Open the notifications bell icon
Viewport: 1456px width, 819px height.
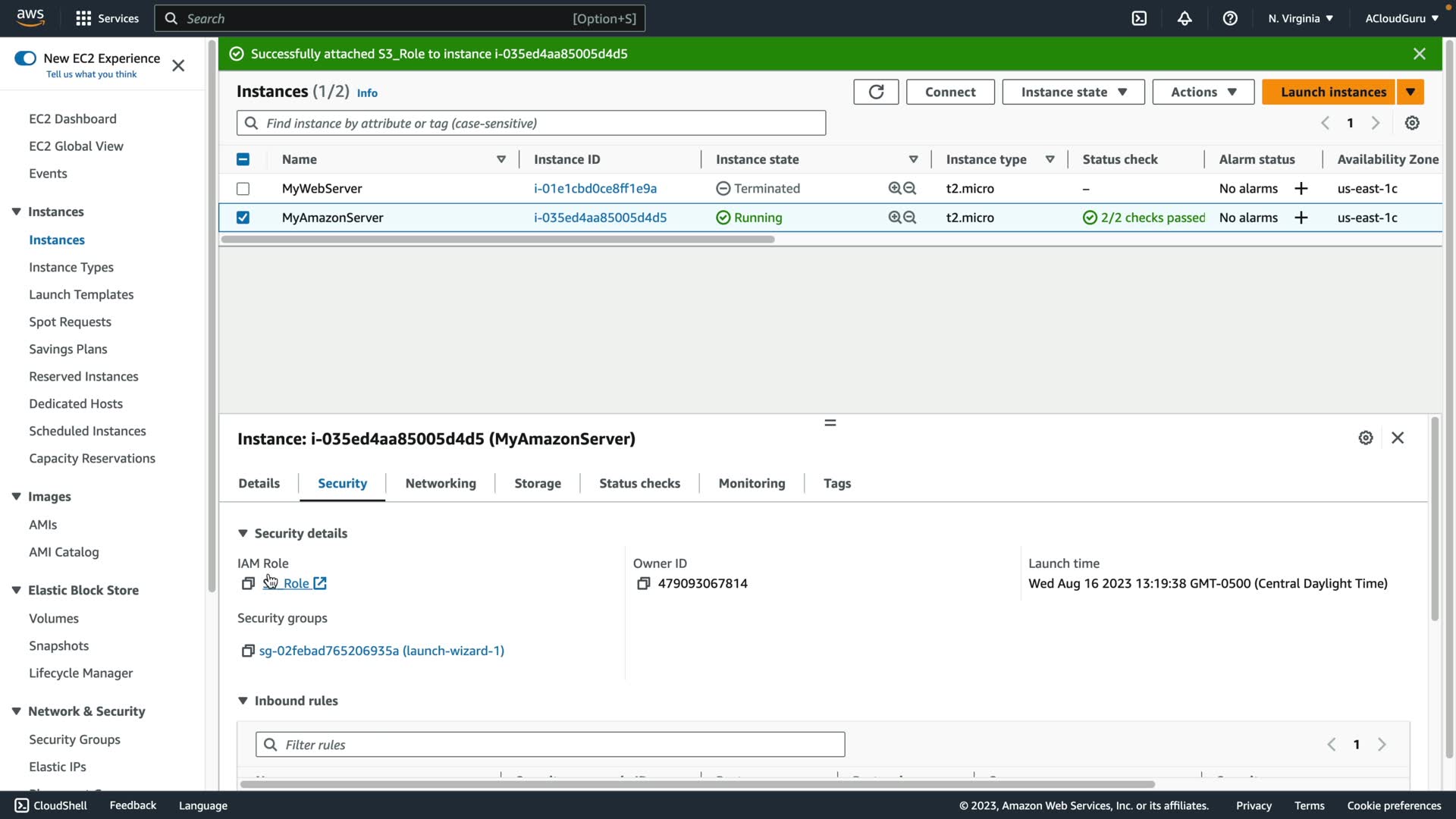click(x=1185, y=18)
